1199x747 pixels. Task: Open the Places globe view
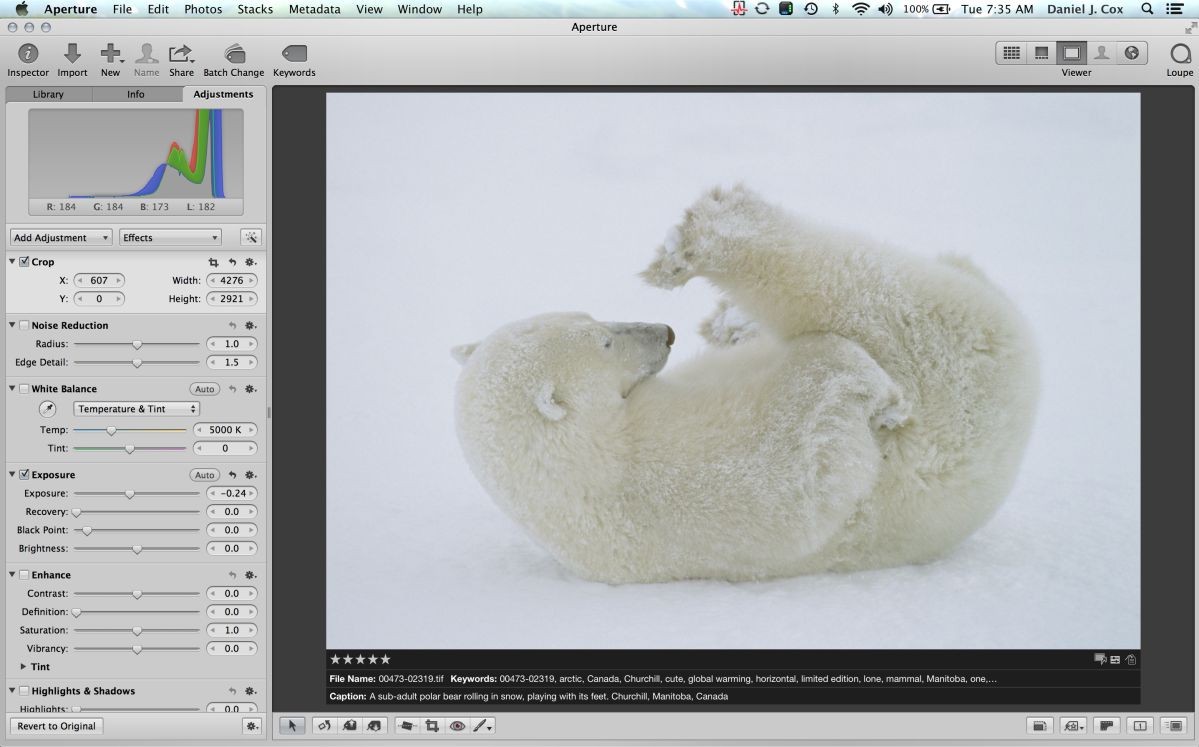pos(1131,53)
